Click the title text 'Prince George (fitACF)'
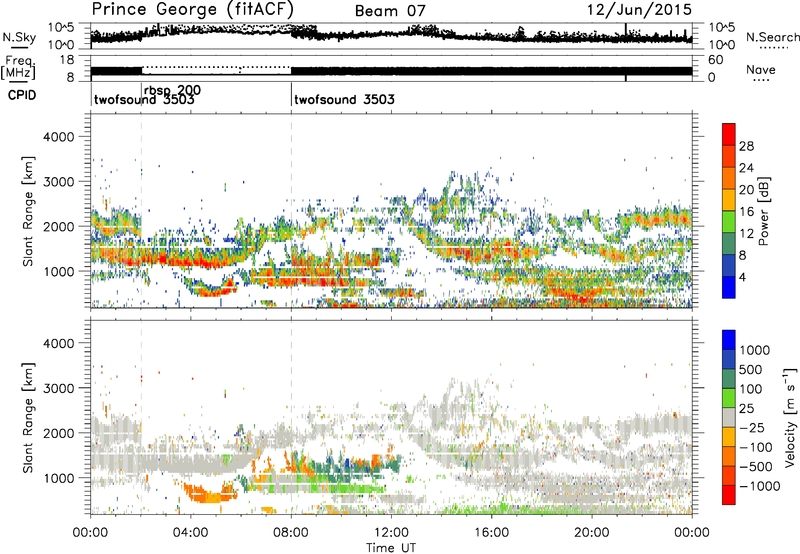Image resolution: width=800 pixels, height=554 pixels. (x=192, y=10)
